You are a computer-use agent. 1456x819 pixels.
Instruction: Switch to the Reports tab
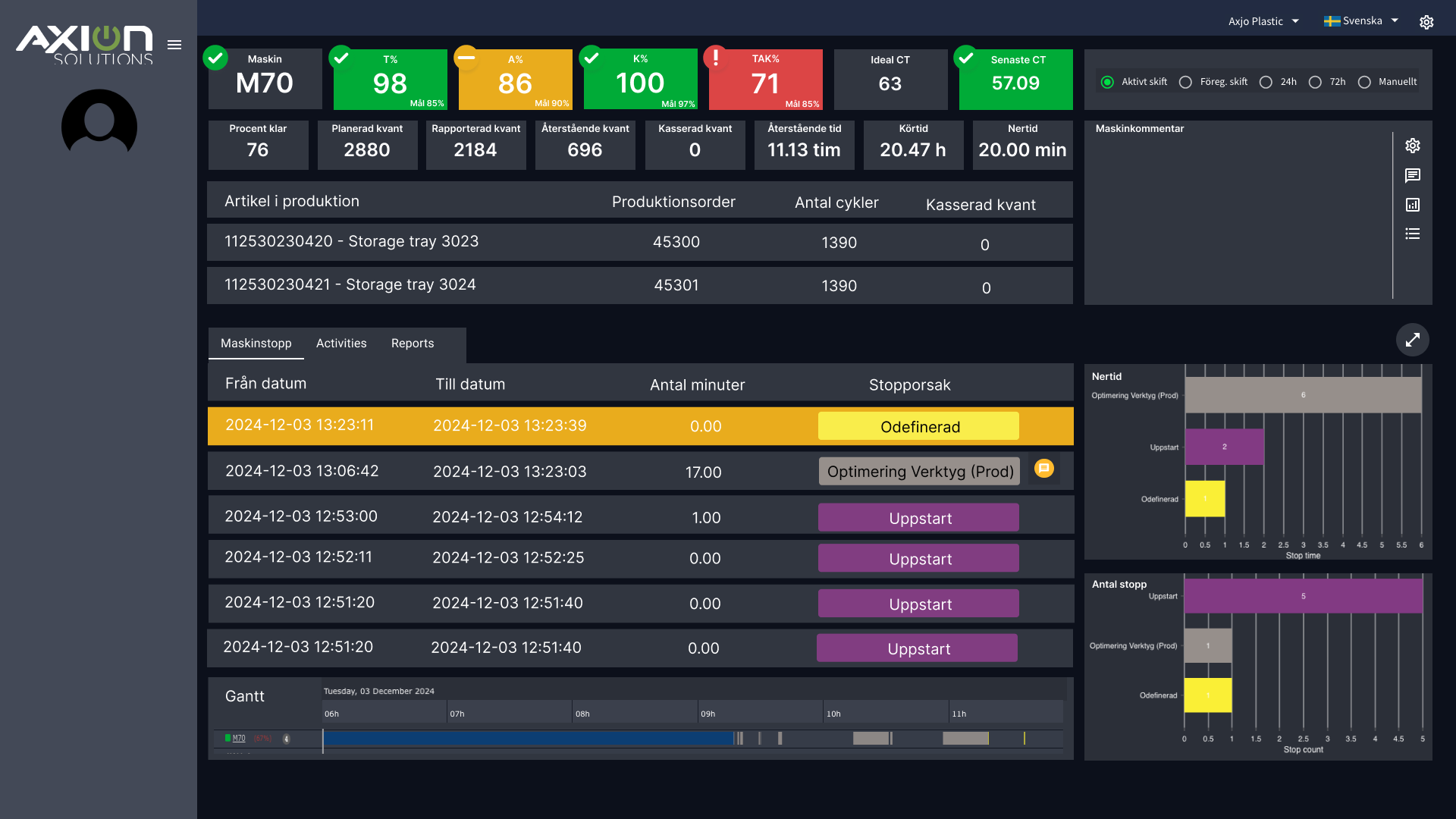point(413,344)
